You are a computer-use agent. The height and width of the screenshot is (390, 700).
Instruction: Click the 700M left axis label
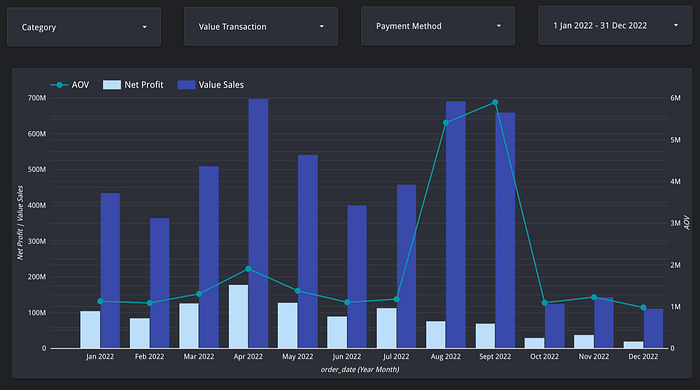[x=37, y=98]
